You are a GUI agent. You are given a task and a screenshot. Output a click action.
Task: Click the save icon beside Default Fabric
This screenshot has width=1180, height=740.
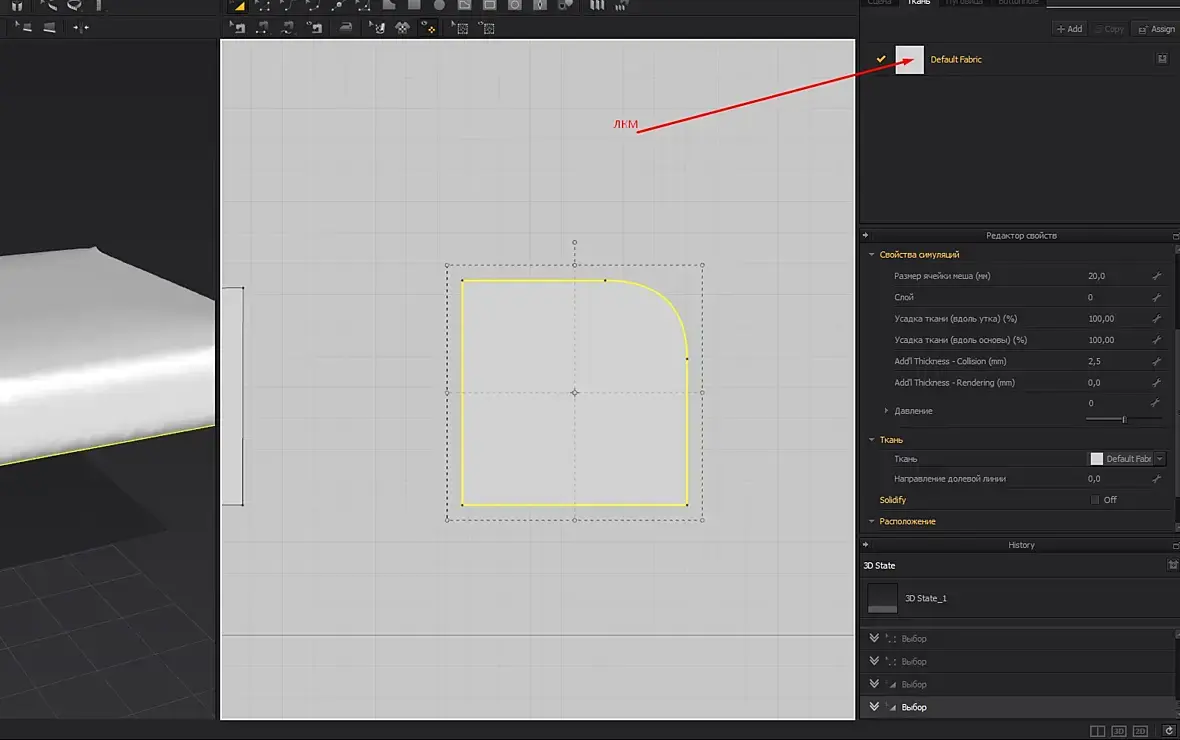(1162, 59)
